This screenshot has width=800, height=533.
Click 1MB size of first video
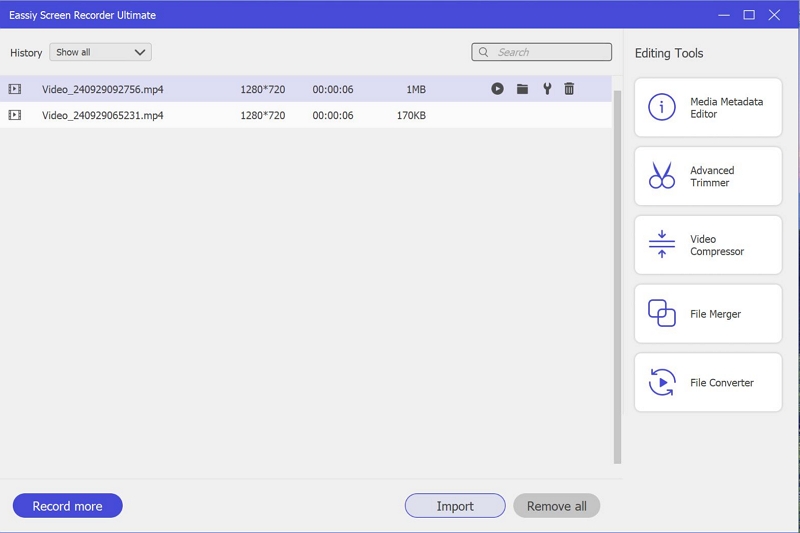(416, 89)
